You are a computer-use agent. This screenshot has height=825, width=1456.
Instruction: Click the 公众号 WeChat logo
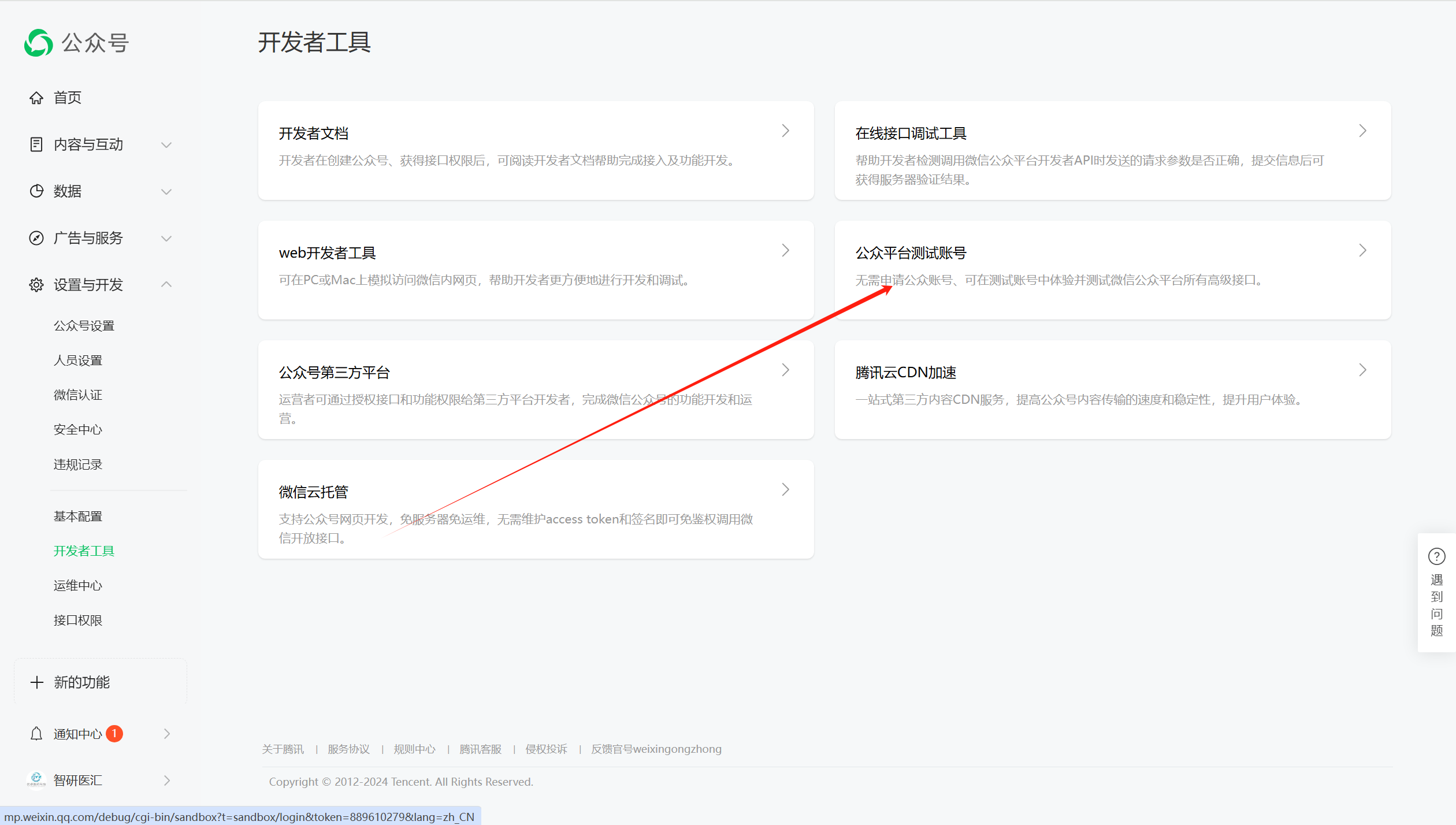point(37,42)
